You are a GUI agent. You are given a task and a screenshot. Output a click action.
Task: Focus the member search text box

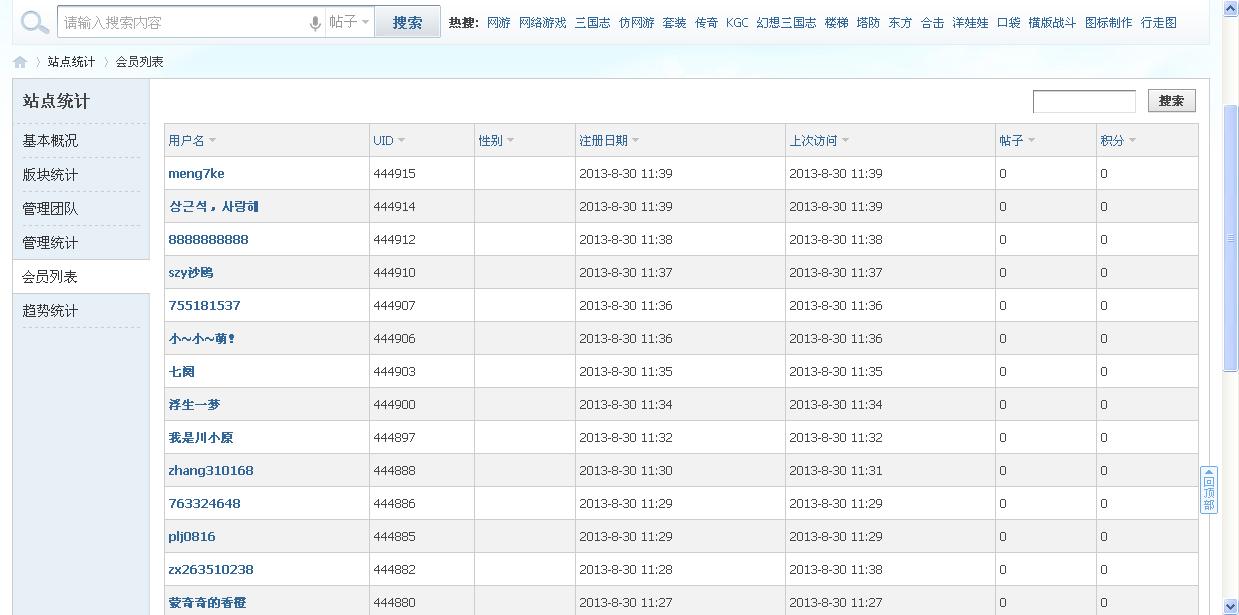(x=1084, y=101)
